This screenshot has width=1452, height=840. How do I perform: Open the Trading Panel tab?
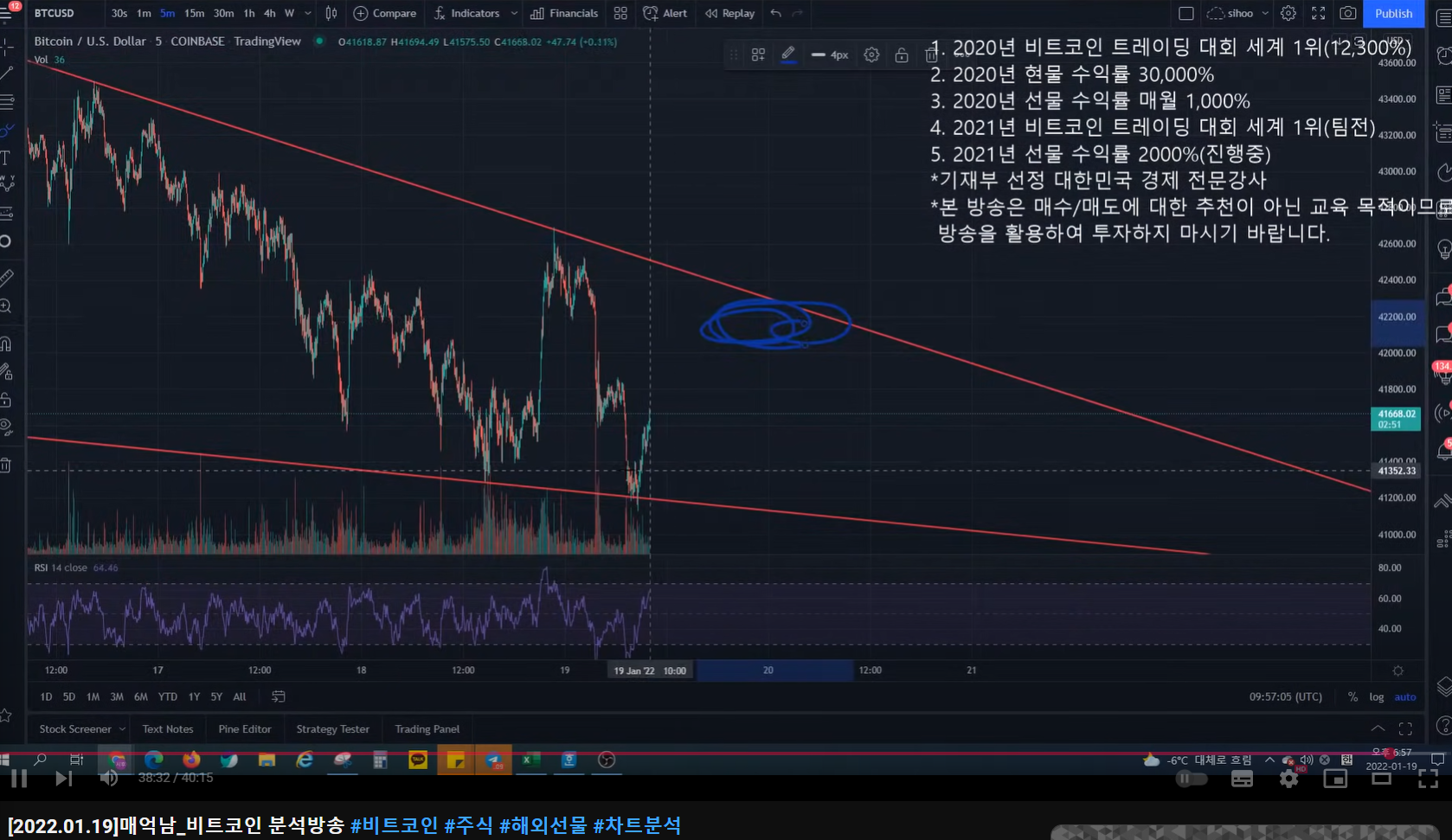(x=427, y=729)
